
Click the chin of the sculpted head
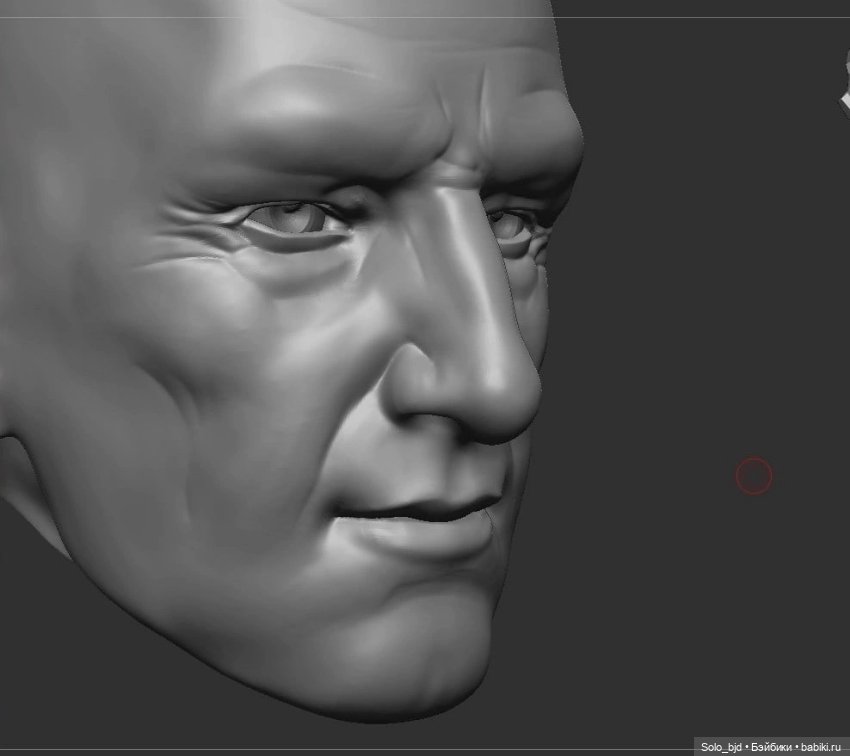pyautogui.click(x=400, y=660)
